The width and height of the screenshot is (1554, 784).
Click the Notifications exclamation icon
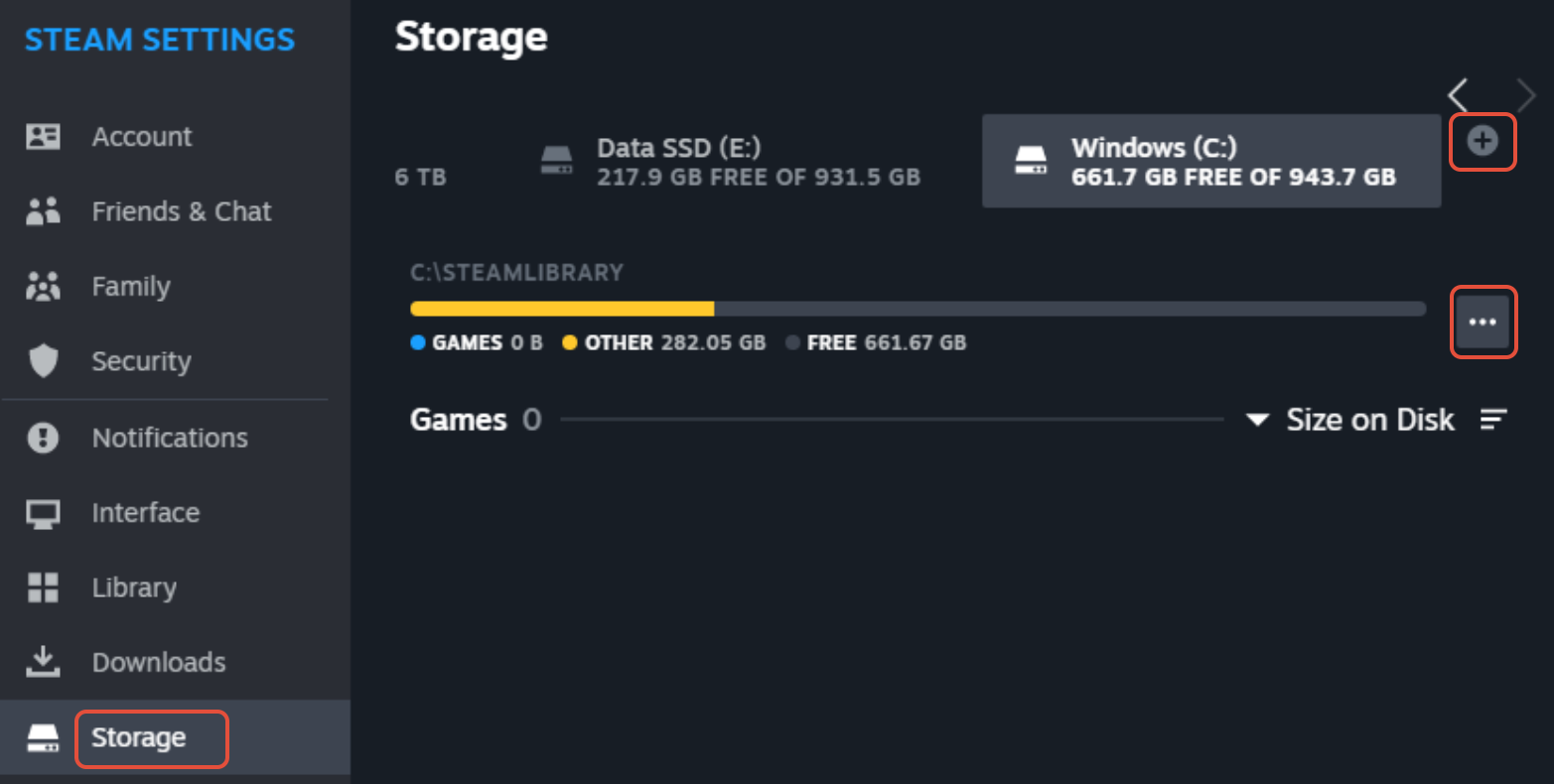pyautogui.click(x=43, y=438)
